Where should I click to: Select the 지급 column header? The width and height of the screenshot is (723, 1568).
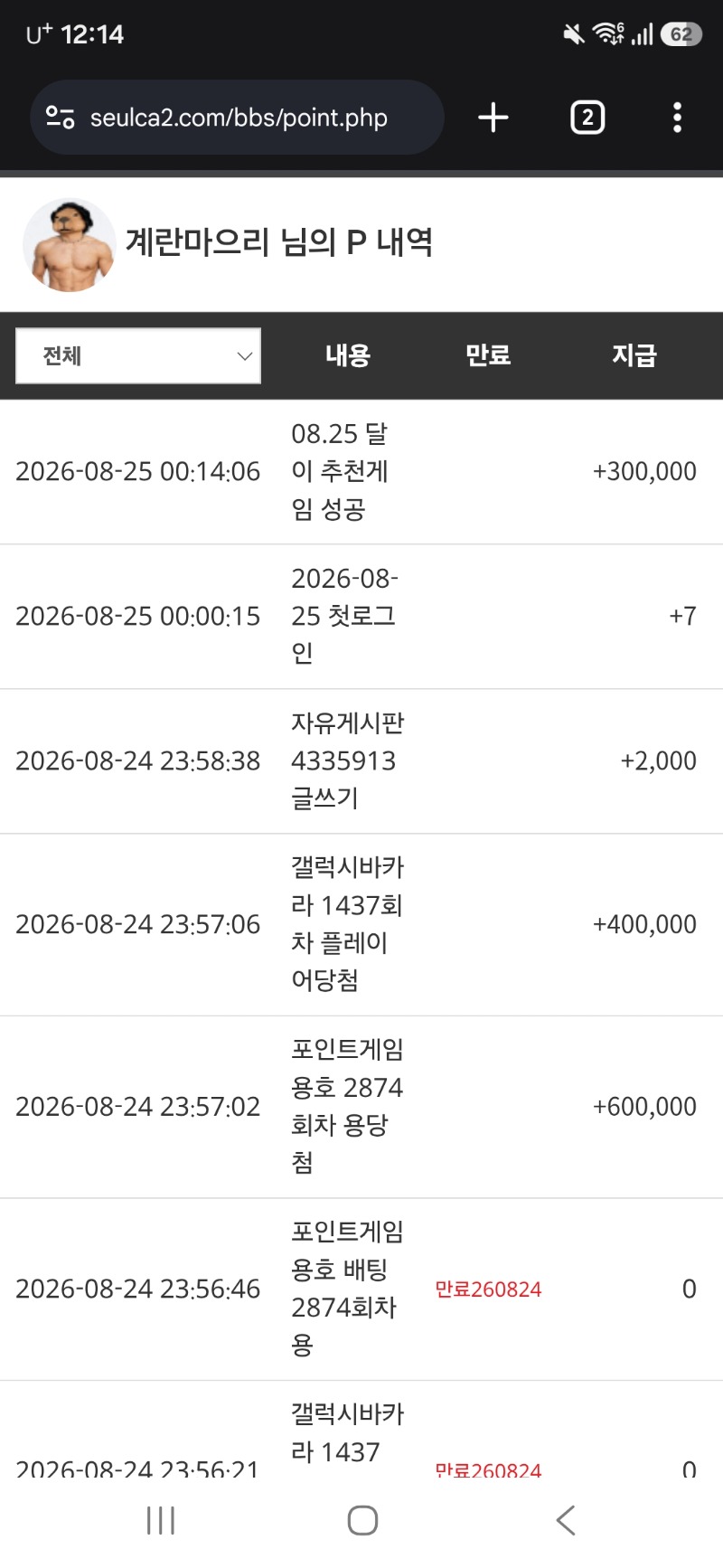[634, 355]
